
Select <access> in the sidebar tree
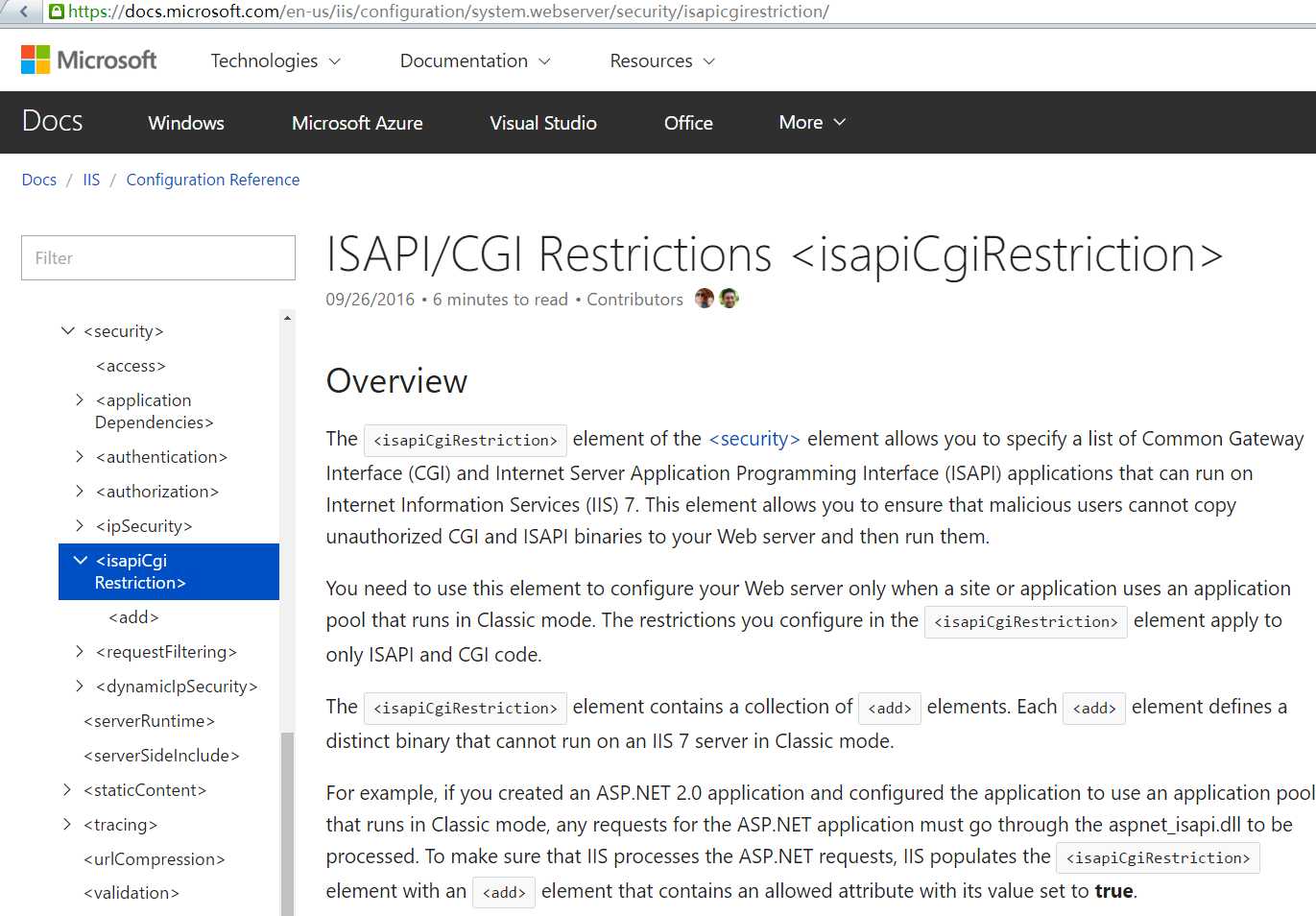pyautogui.click(x=131, y=366)
